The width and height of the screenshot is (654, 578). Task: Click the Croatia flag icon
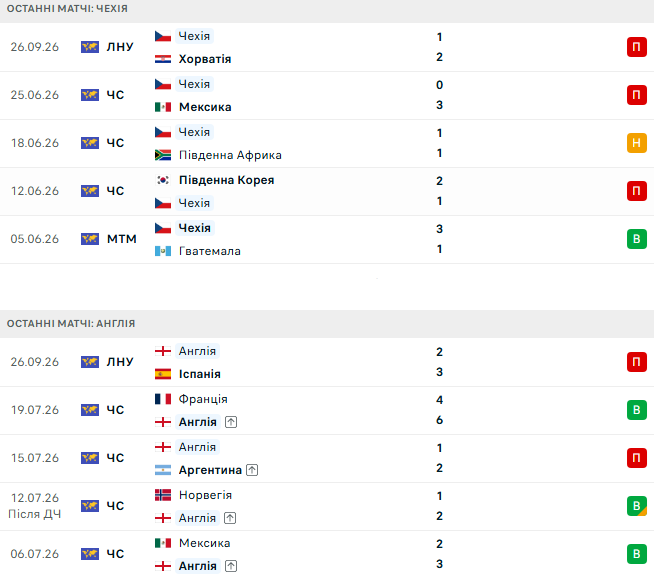pos(163,59)
